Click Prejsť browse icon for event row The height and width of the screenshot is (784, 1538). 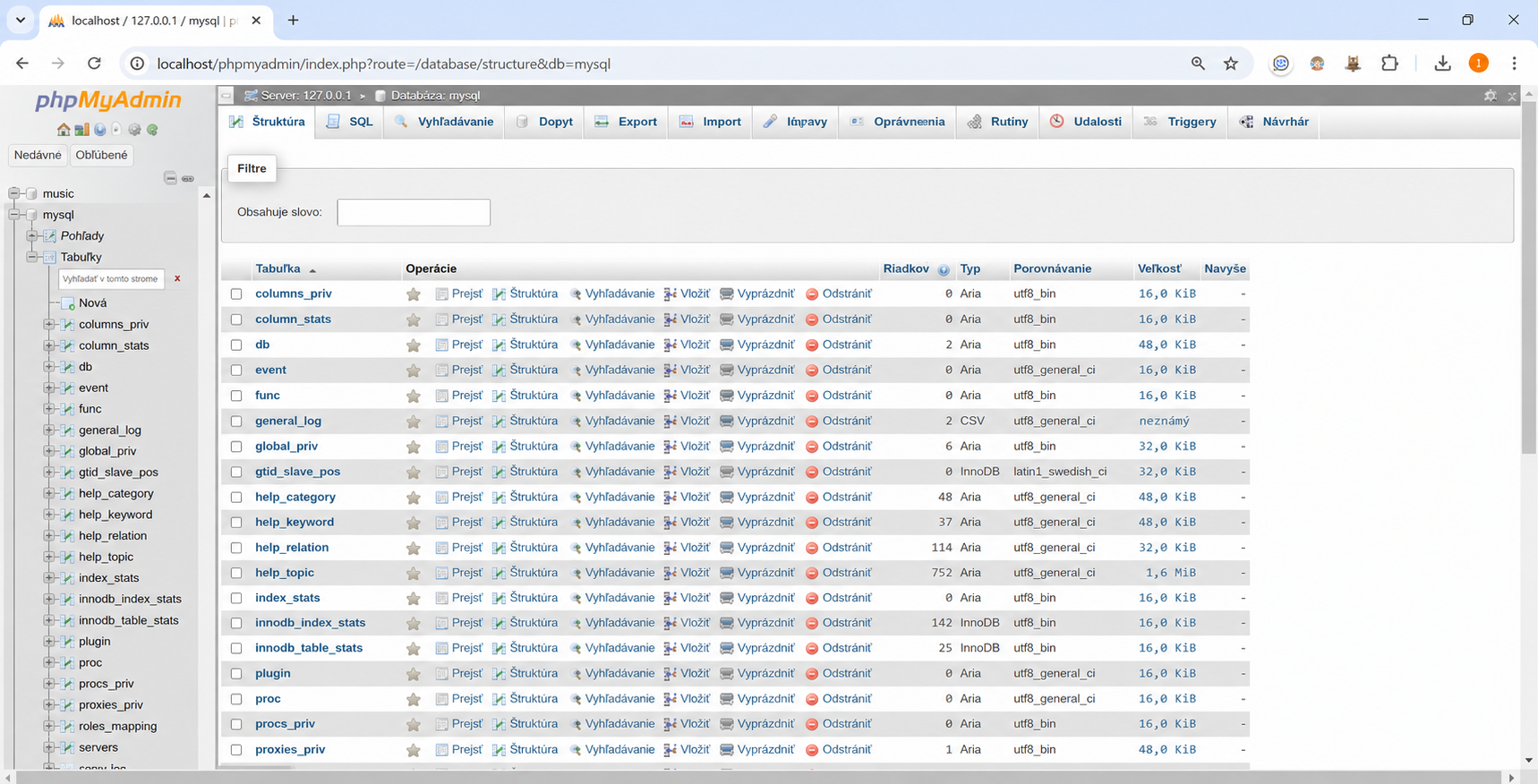tap(441, 371)
